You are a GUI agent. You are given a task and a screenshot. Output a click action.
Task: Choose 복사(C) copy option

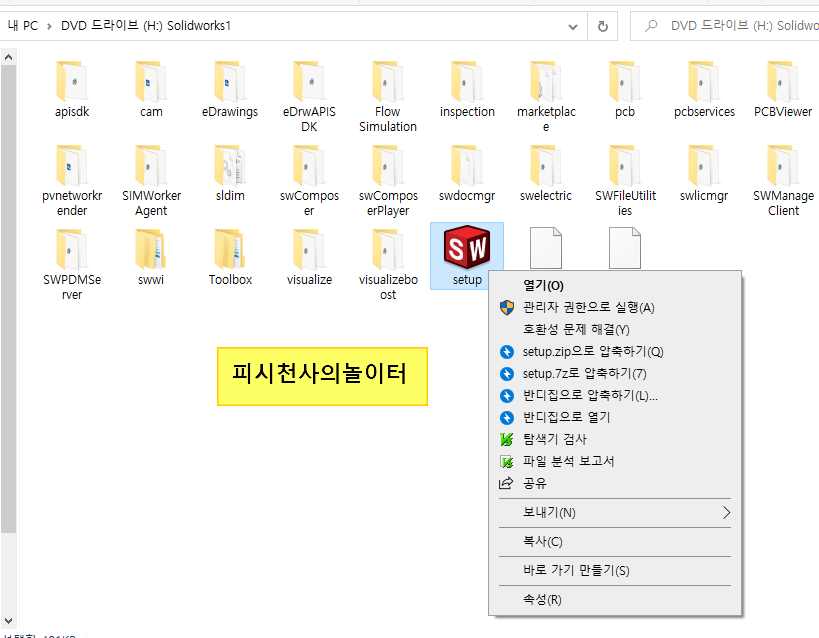(615, 541)
